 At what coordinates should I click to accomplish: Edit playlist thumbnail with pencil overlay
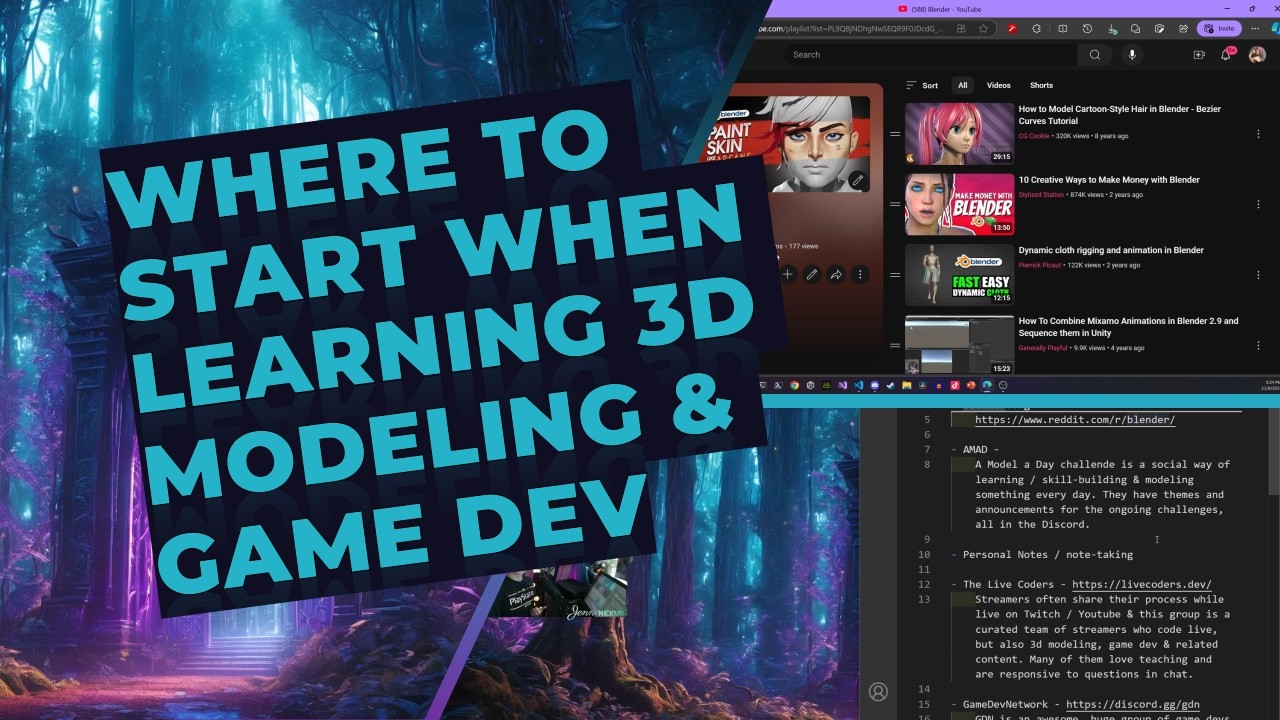tap(857, 181)
